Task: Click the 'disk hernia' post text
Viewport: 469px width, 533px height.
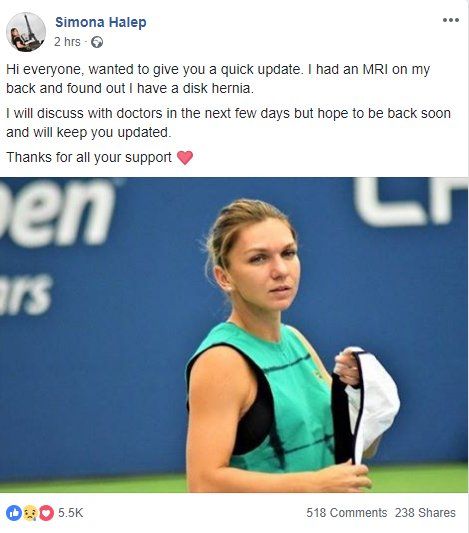Action: (218, 88)
